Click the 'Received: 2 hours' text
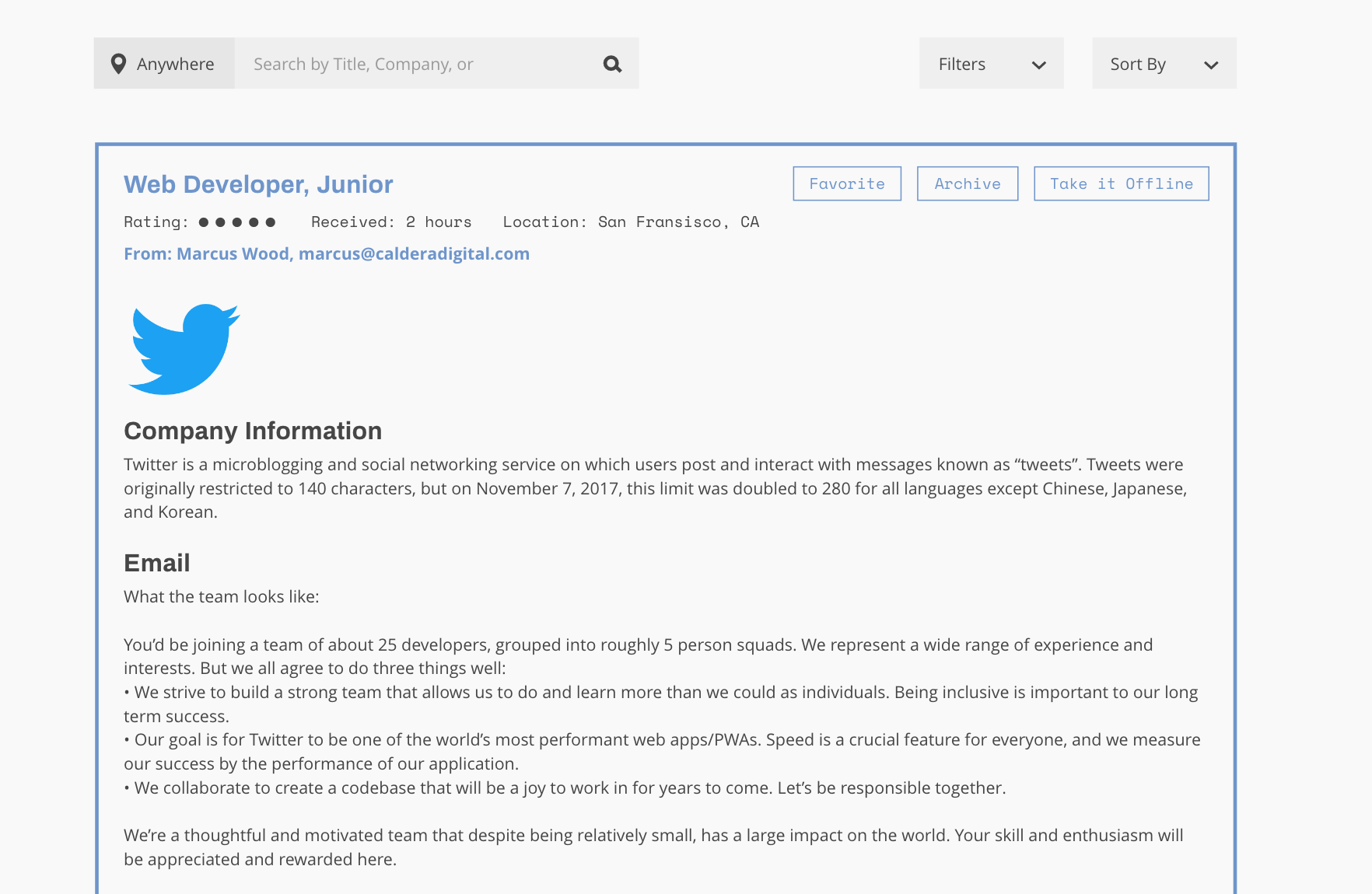Viewport: 1372px width, 894px height. 391,222
